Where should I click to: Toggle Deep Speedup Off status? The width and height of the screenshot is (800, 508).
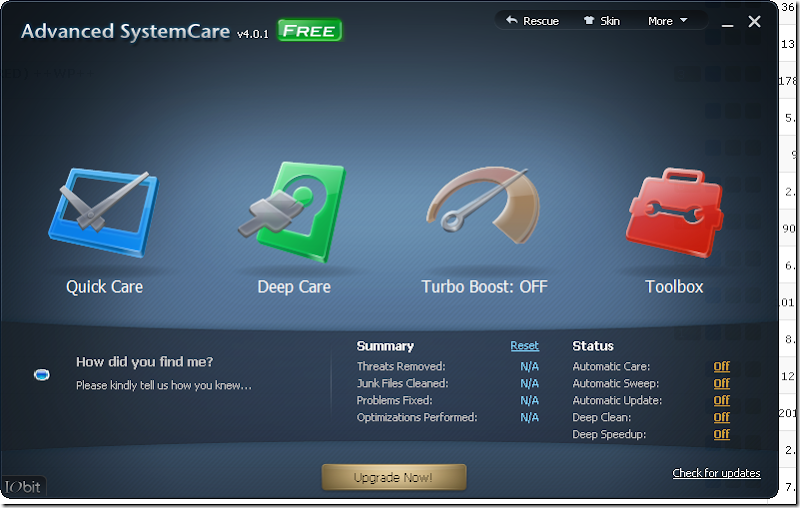pos(721,434)
